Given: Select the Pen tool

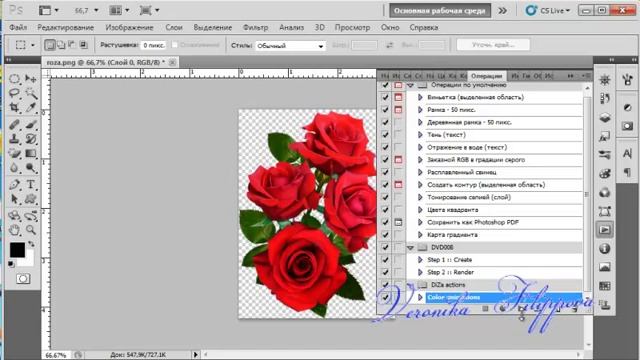Looking at the screenshot, I should 15,184.
